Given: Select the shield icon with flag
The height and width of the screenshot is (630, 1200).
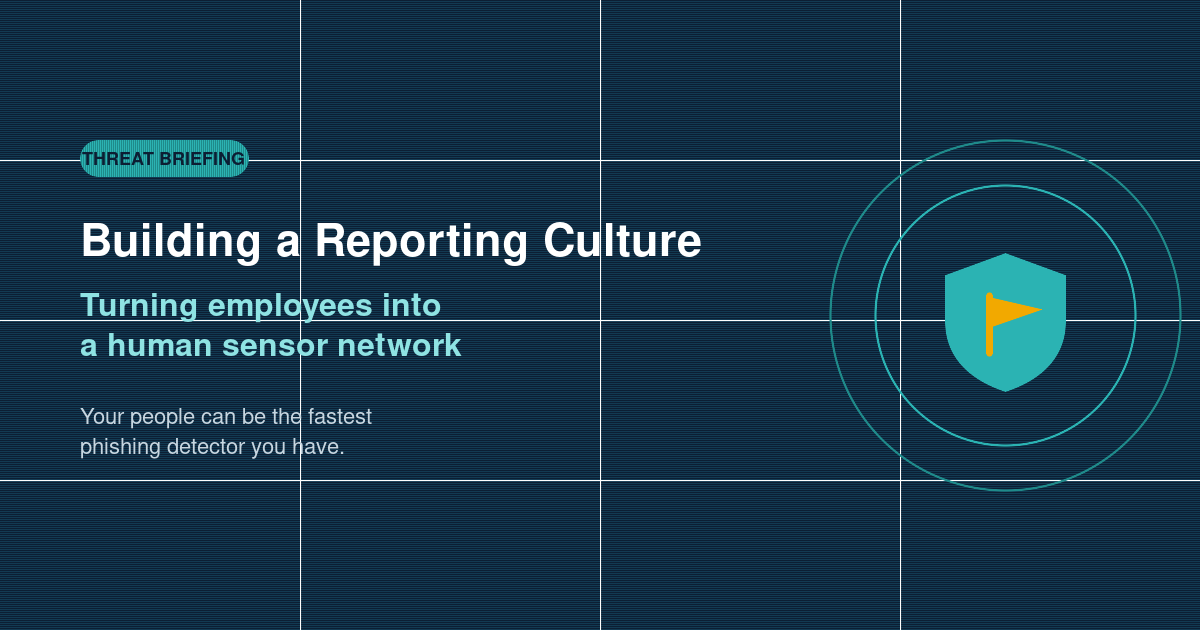Looking at the screenshot, I should 1005,322.
